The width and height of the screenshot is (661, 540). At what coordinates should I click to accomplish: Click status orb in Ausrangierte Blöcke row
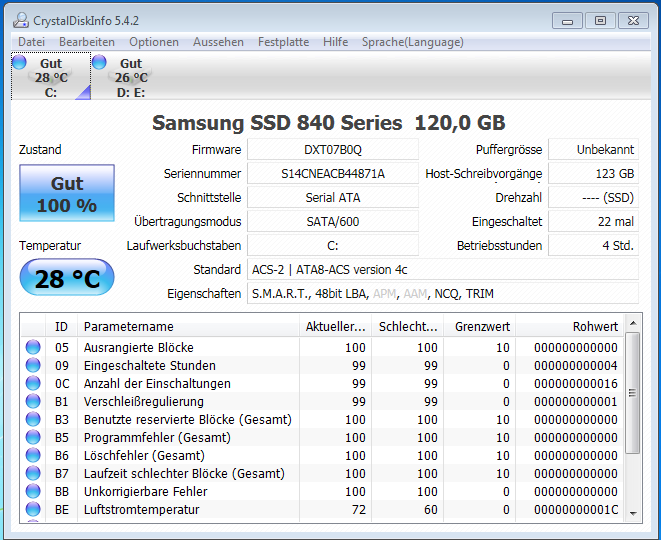coord(33,347)
